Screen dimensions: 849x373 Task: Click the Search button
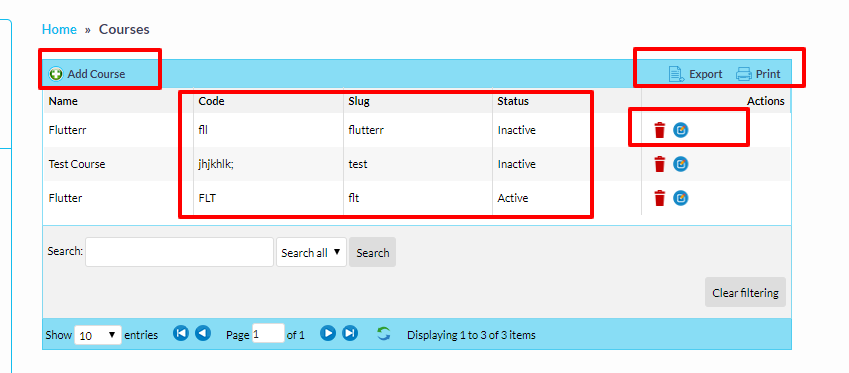tap(373, 252)
